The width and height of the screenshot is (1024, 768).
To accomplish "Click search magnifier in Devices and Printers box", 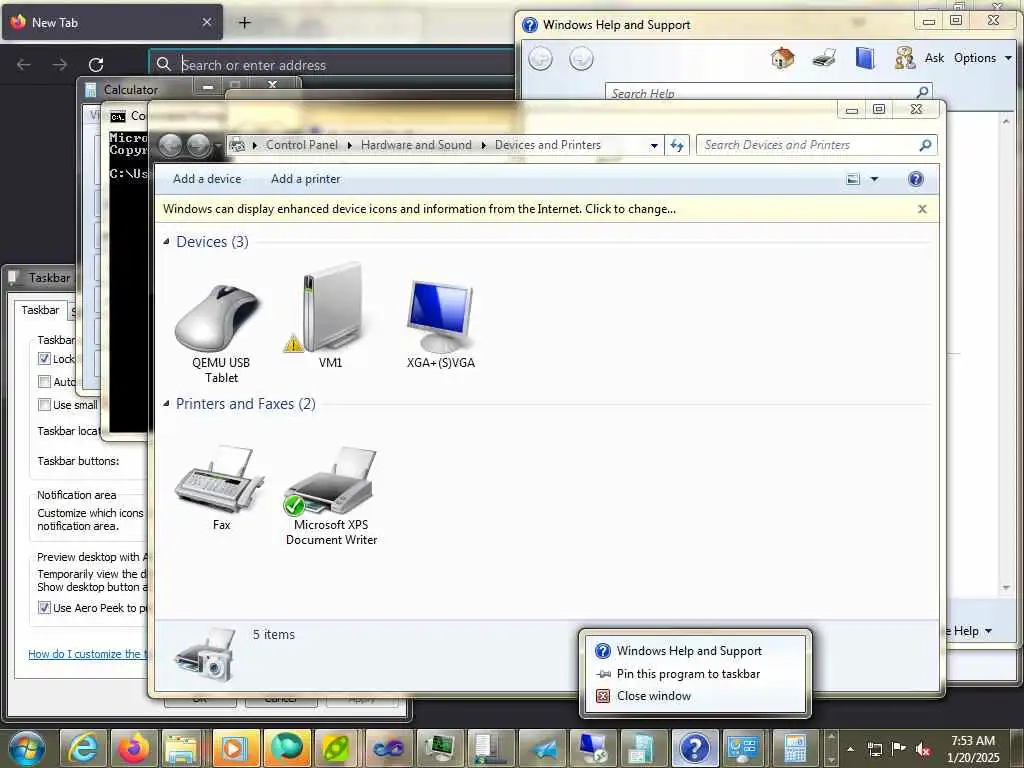I will point(925,145).
